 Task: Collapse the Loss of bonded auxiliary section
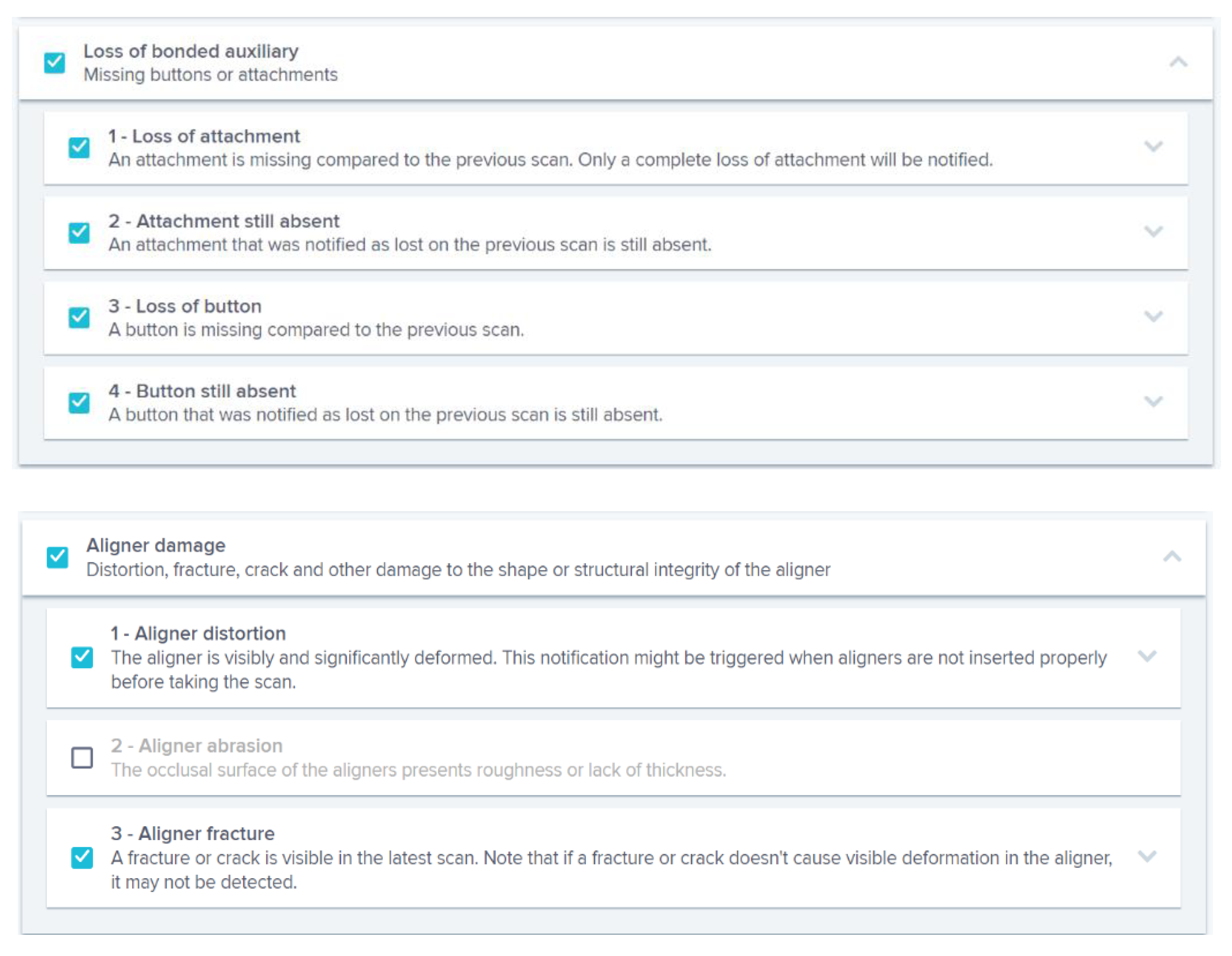(x=1178, y=62)
